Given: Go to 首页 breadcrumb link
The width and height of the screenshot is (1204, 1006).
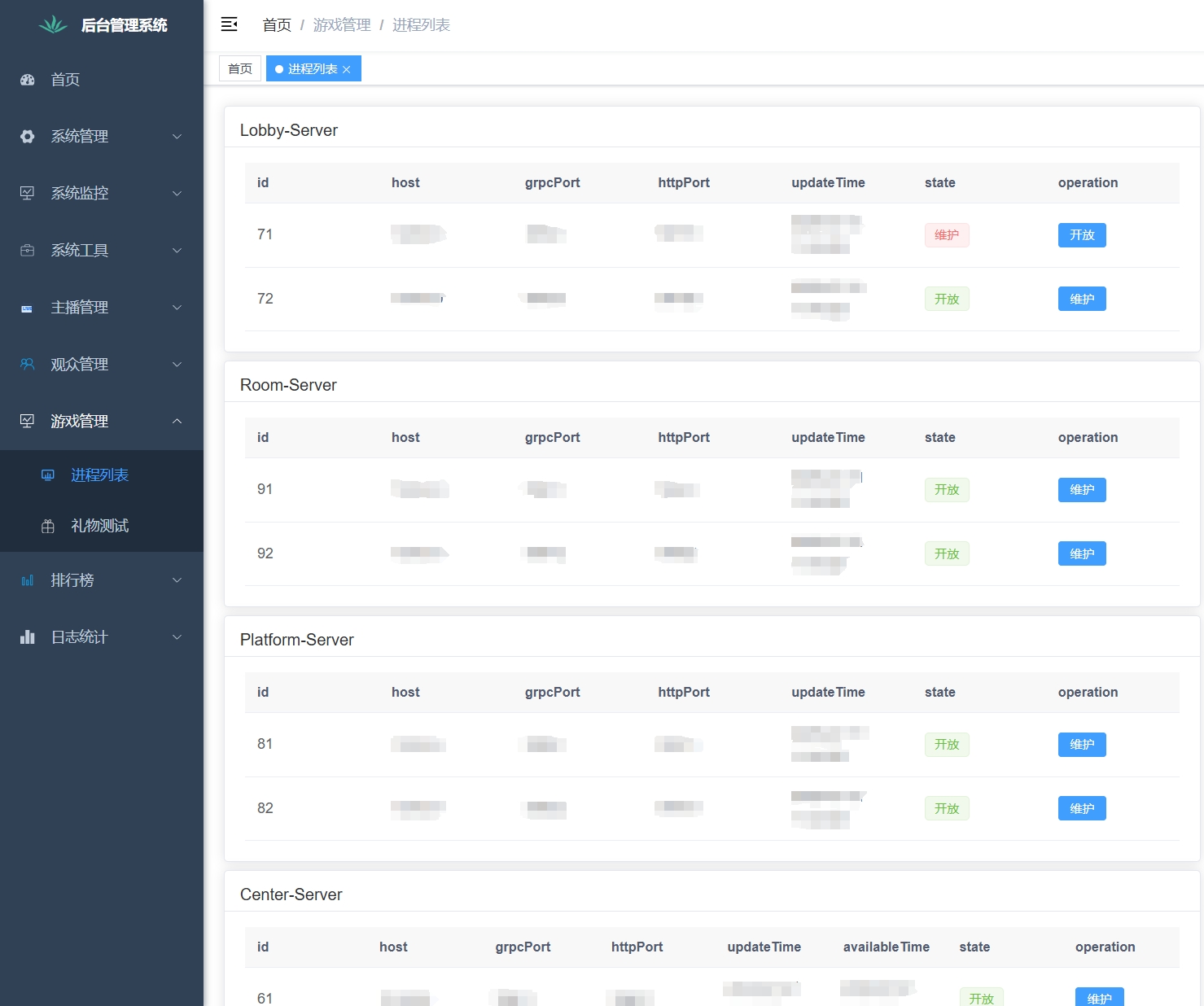Looking at the screenshot, I should tap(277, 25).
